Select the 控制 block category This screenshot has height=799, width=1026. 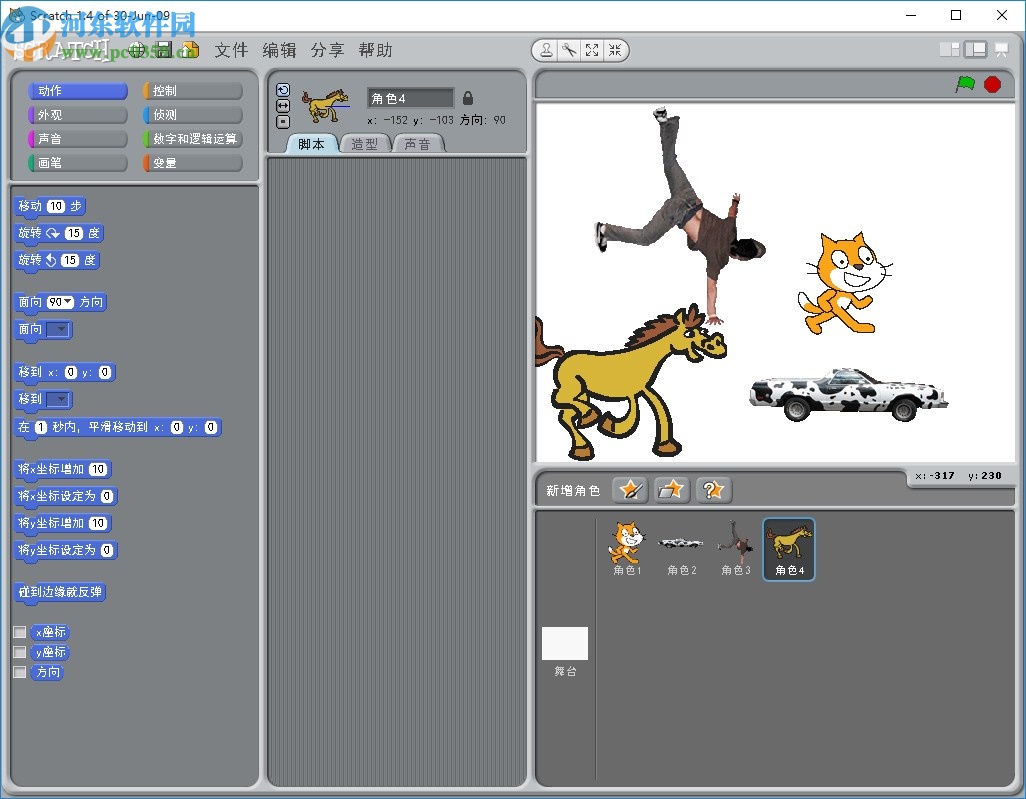point(193,91)
